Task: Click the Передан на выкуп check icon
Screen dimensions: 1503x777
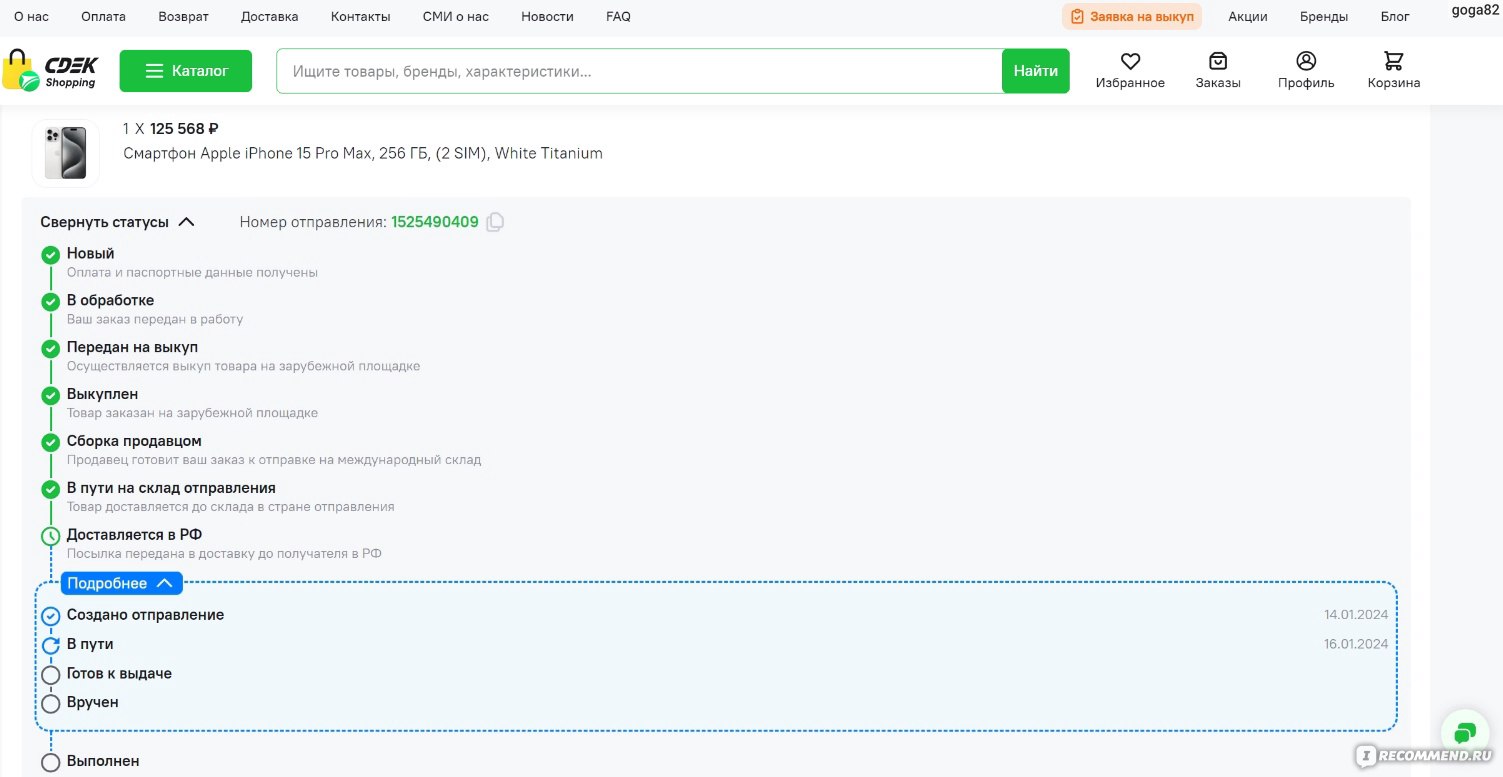Action: point(51,349)
